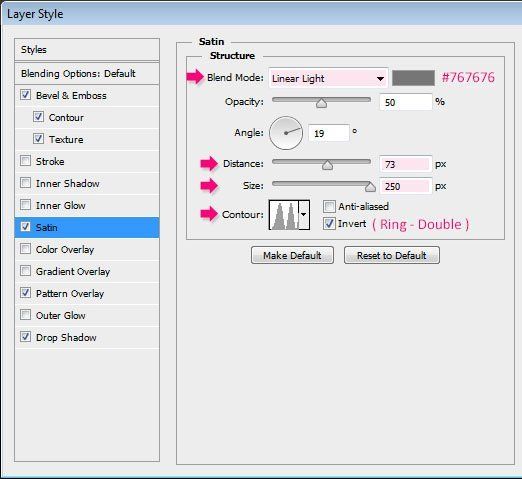
Task: Enable the Inner Glow checkbox
Action: [x=26, y=205]
